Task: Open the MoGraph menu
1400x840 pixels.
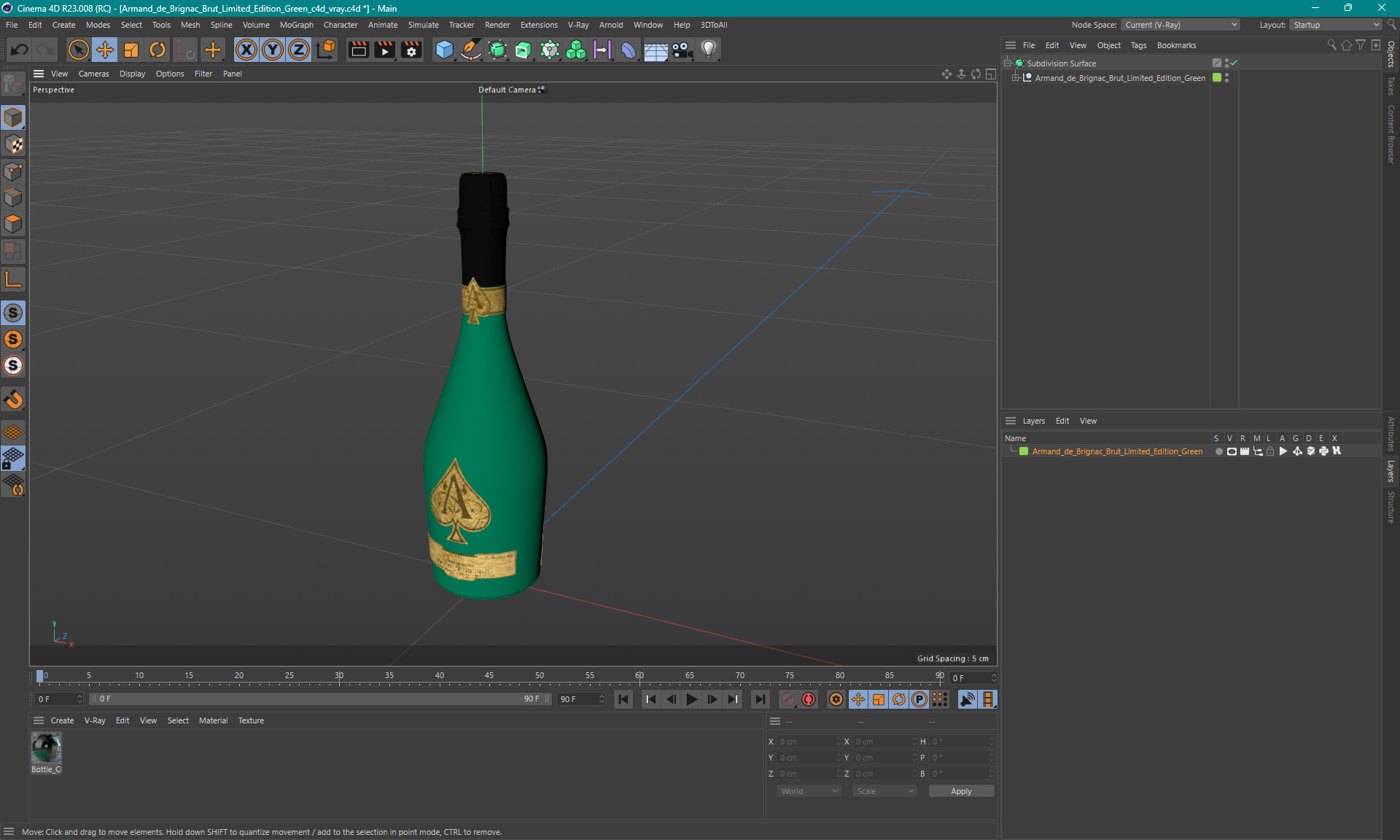Action: point(297,25)
